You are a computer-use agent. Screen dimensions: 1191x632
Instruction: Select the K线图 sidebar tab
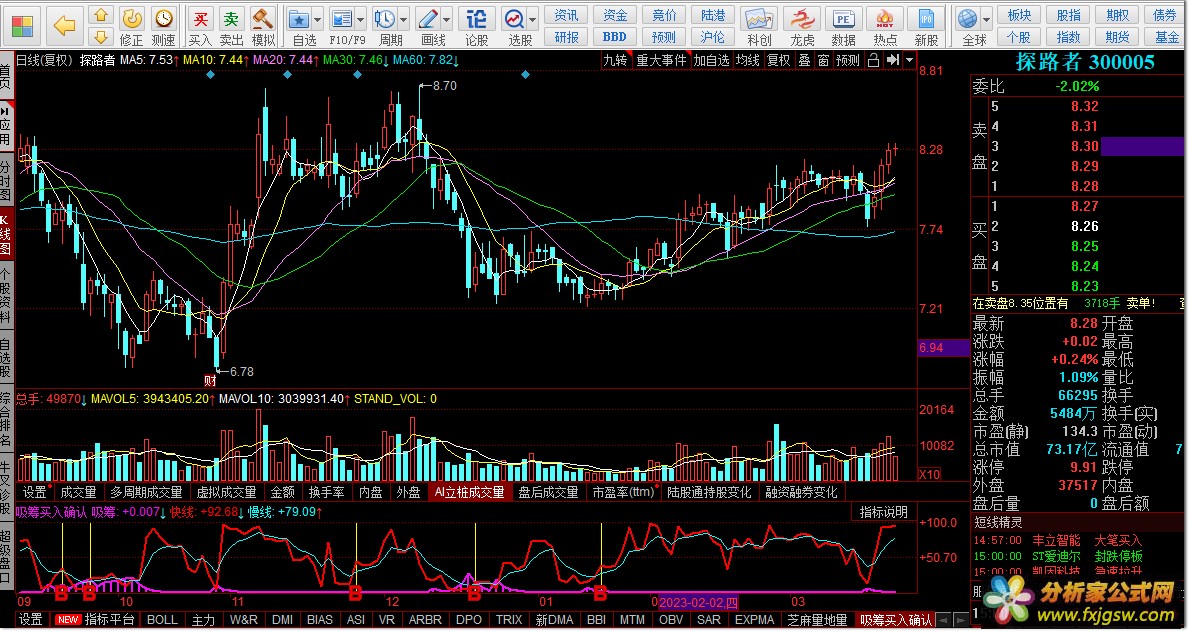(5, 235)
